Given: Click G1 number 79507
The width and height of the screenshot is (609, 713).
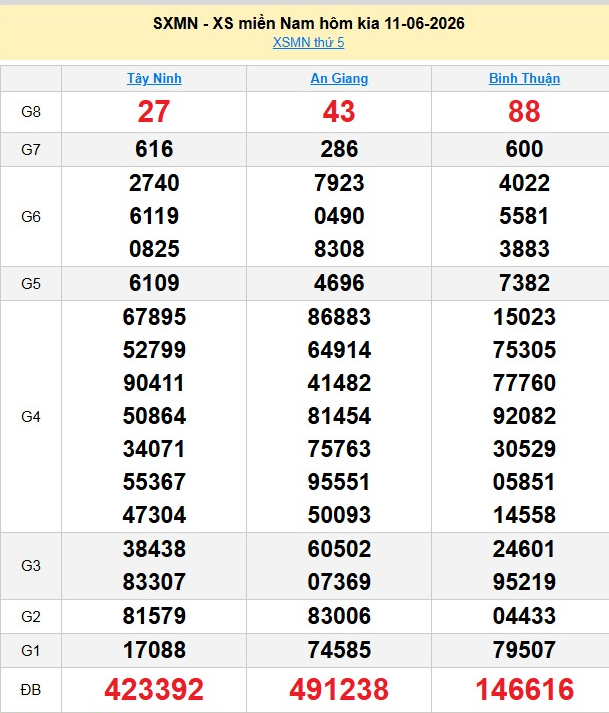Looking at the screenshot, I should 524,650.
